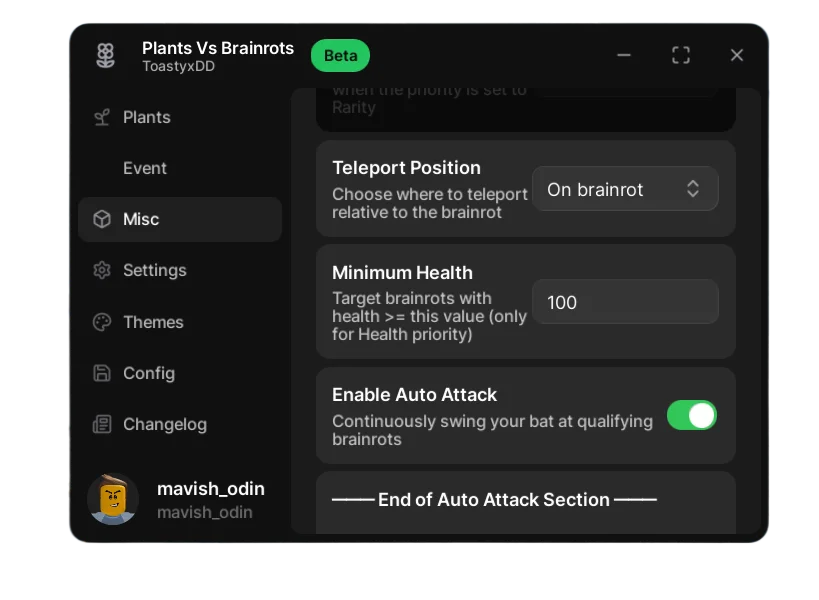Click the Misc cube icon

pos(102,219)
